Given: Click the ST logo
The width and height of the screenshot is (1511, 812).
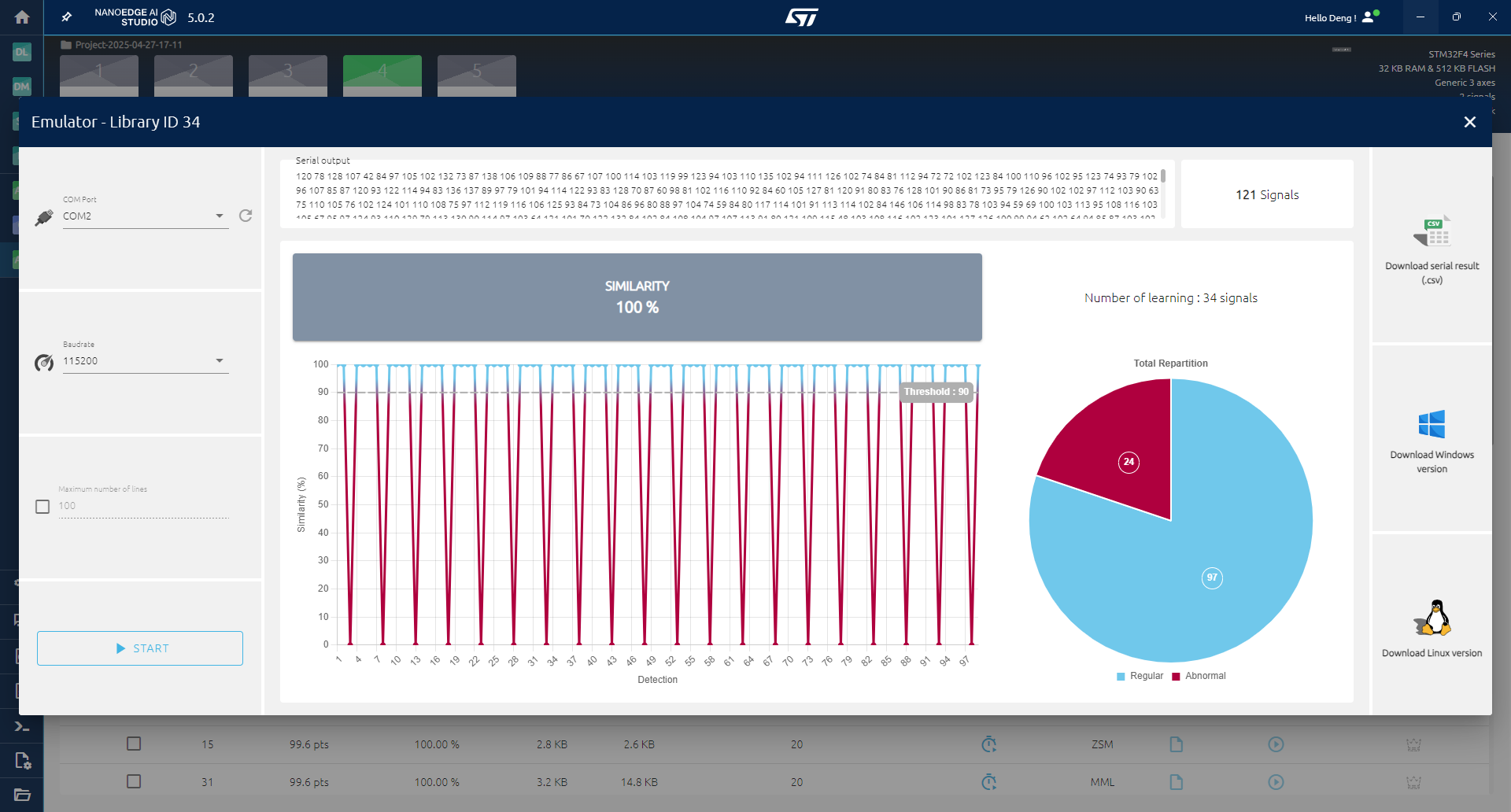Looking at the screenshot, I should [x=801, y=17].
